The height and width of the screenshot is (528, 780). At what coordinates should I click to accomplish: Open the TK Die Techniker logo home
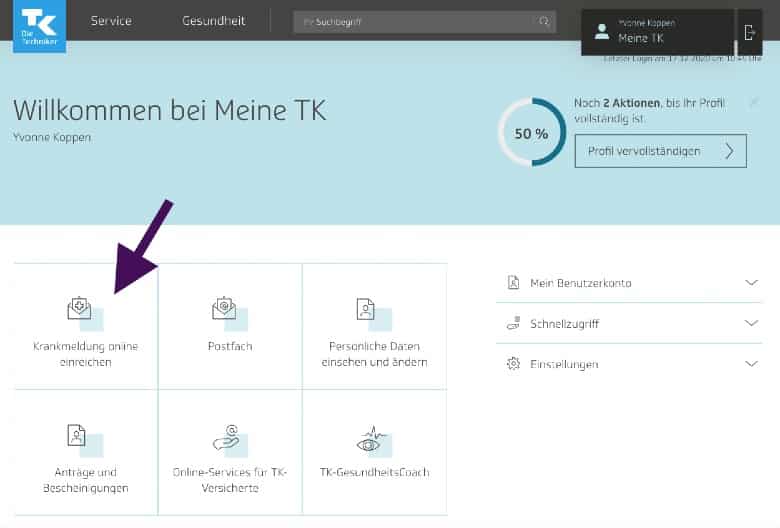[39, 26]
